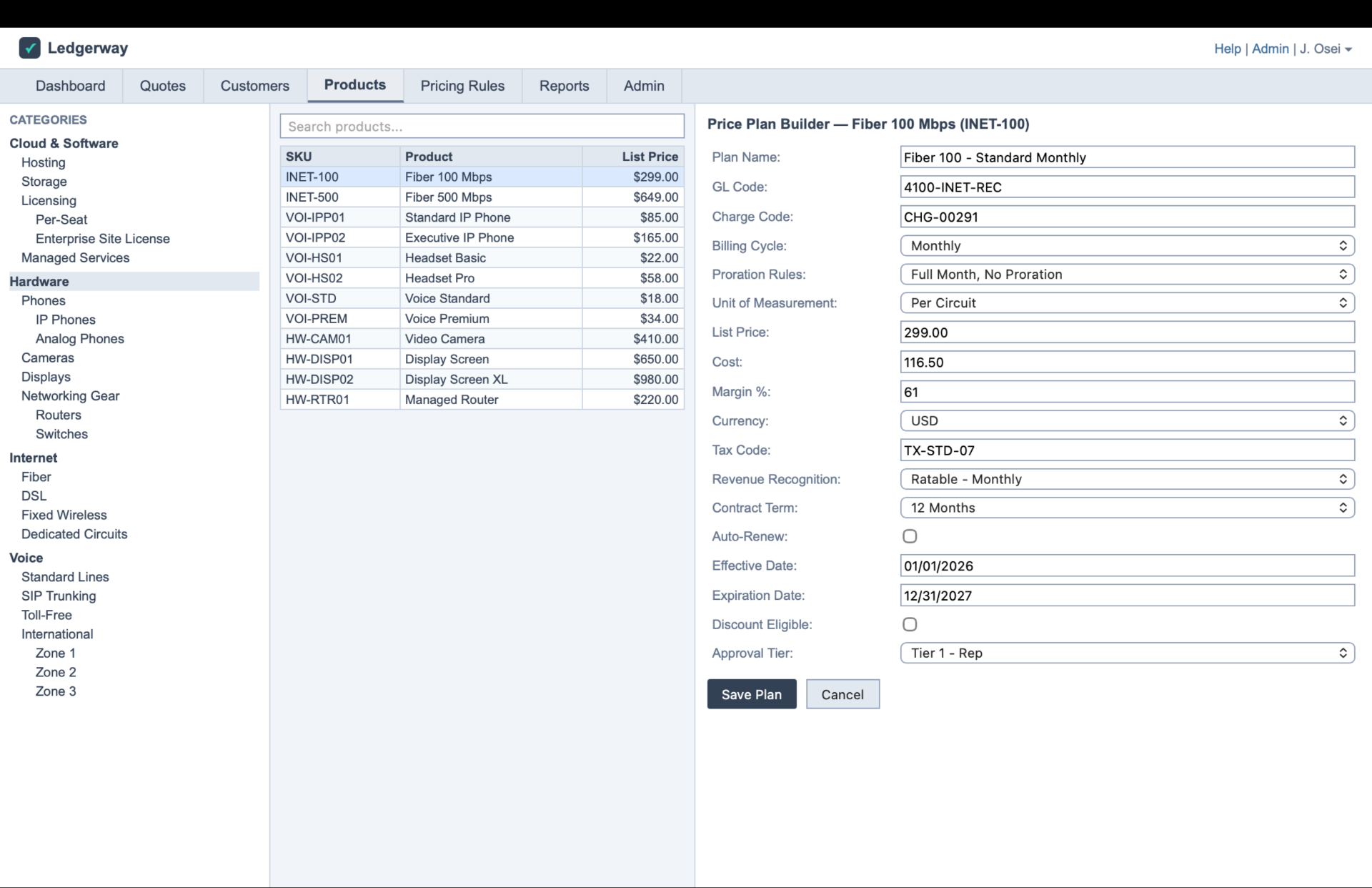The height and width of the screenshot is (888, 1372).
Task: Edit the GL Code field
Action: click(x=1127, y=187)
